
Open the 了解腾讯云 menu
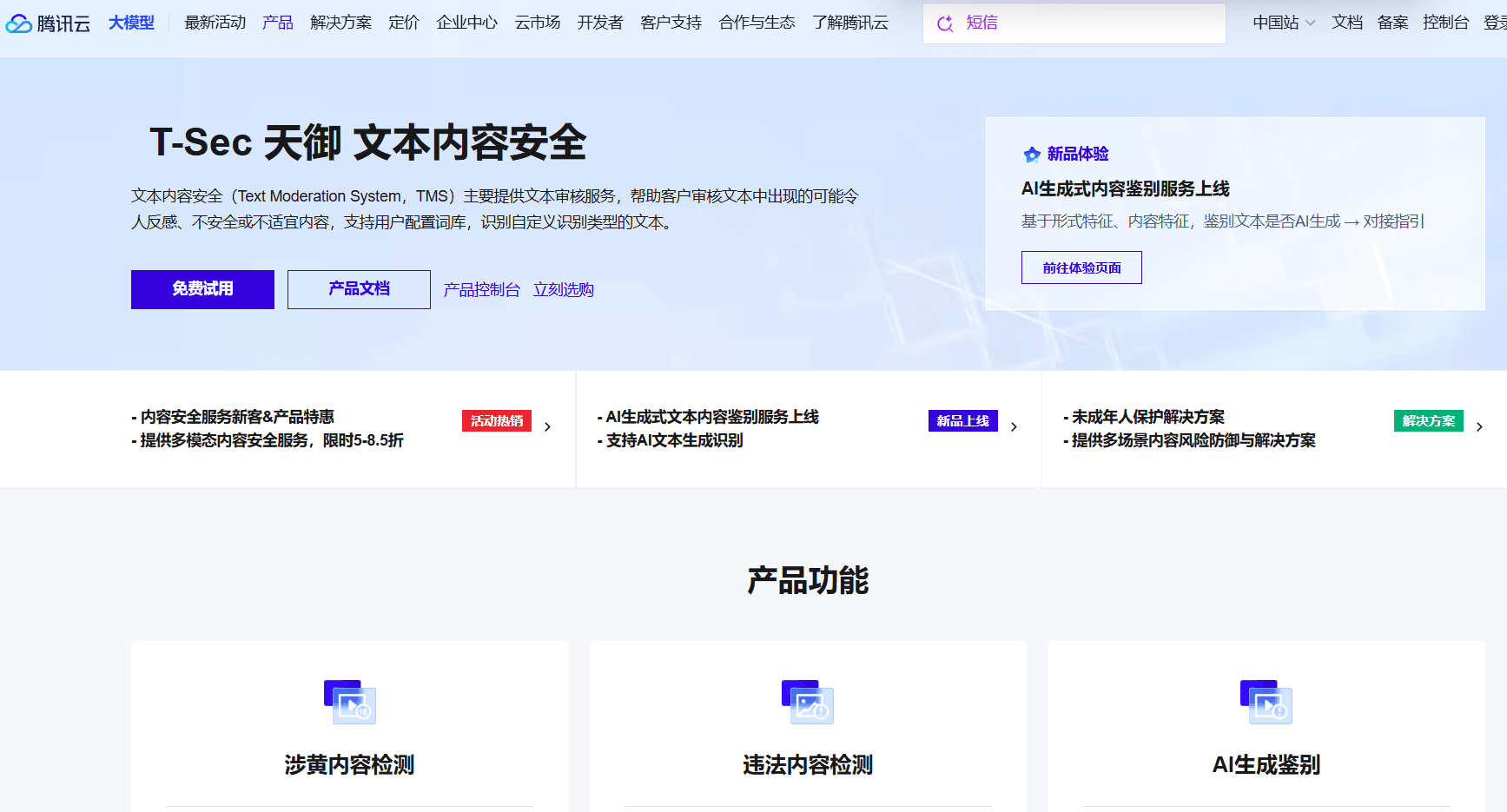[x=851, y=23]
